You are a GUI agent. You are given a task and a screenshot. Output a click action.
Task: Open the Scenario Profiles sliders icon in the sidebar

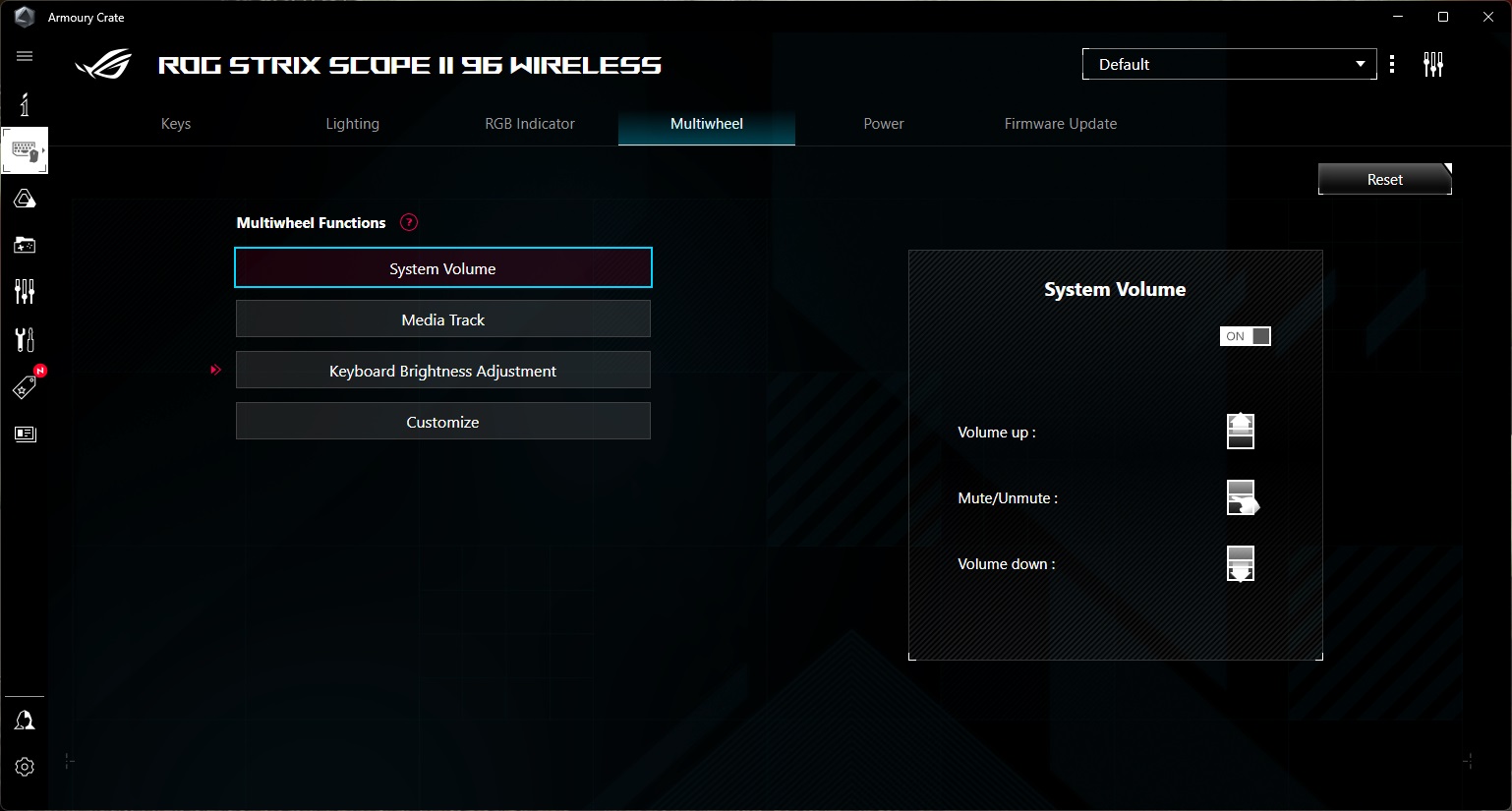(x=25, y=291)
